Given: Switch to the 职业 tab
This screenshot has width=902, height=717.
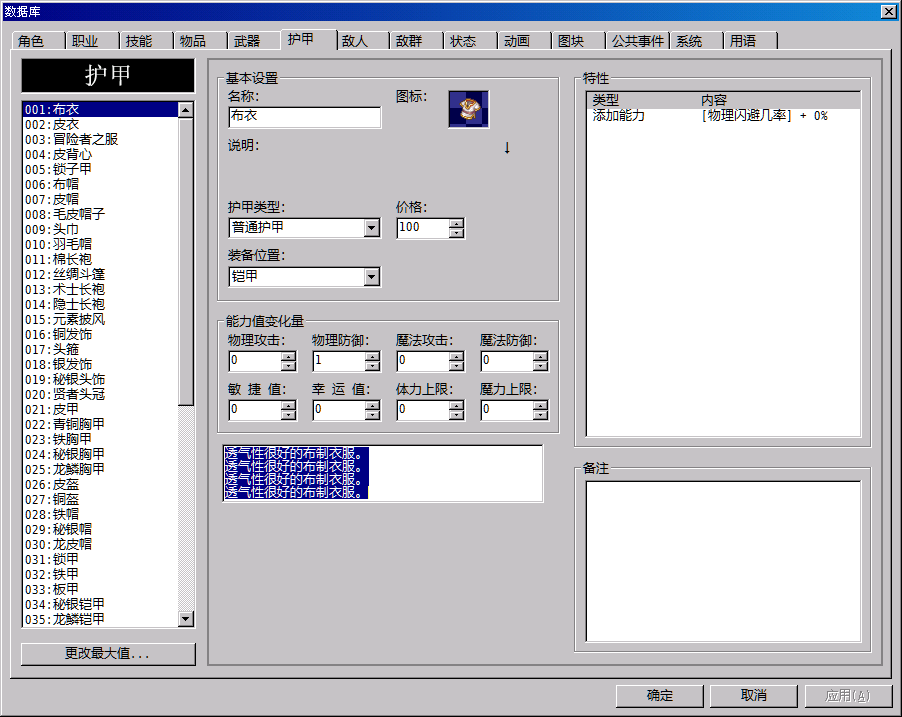Looking at the screenshot, I should pyautogui.click(x=92, y=41).
